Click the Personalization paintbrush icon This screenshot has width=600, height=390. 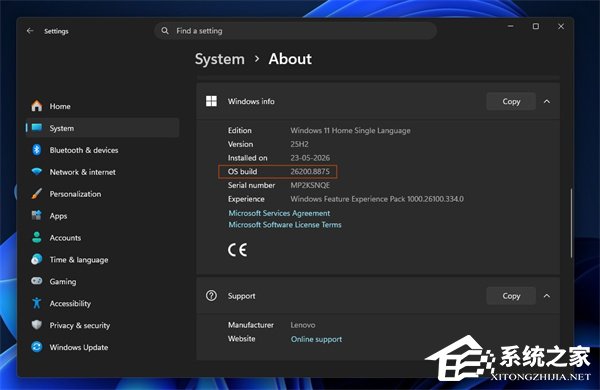click(37, 193)
